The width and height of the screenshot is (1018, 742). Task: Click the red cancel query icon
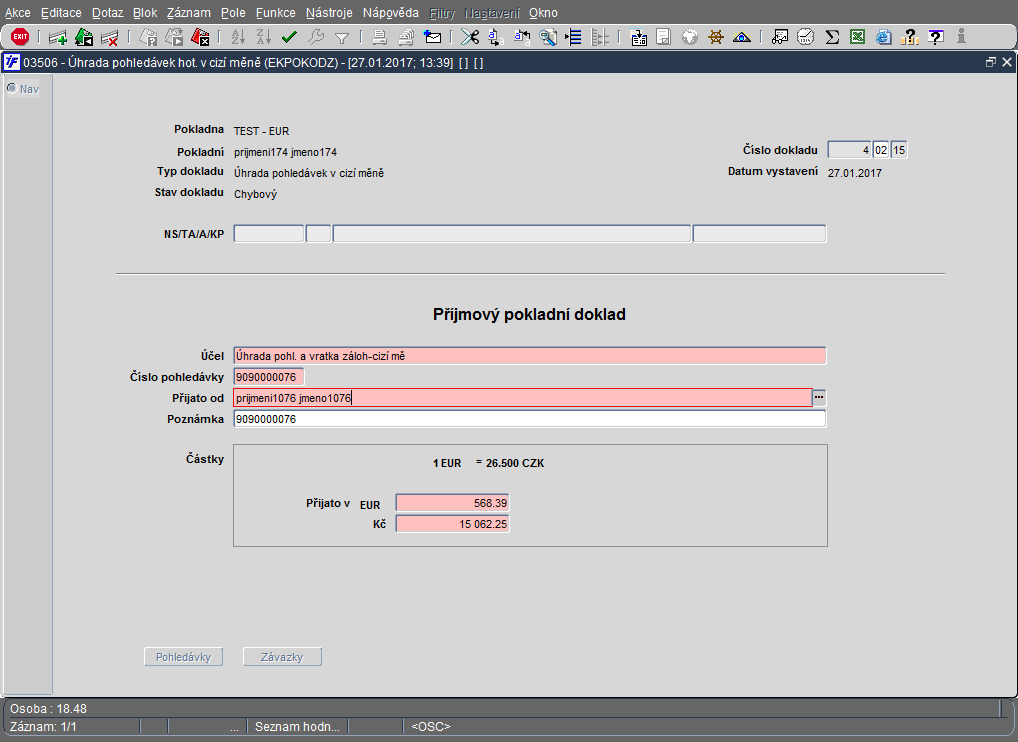pos(200,38)
